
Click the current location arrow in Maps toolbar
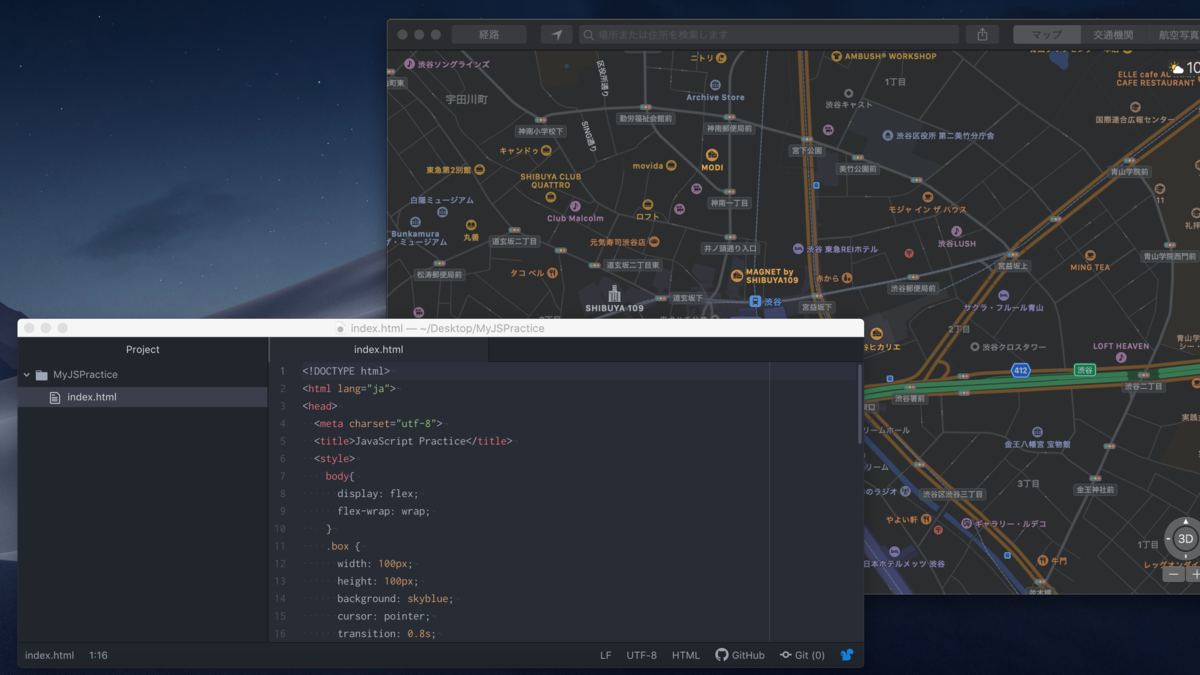[x=557, y=34]
